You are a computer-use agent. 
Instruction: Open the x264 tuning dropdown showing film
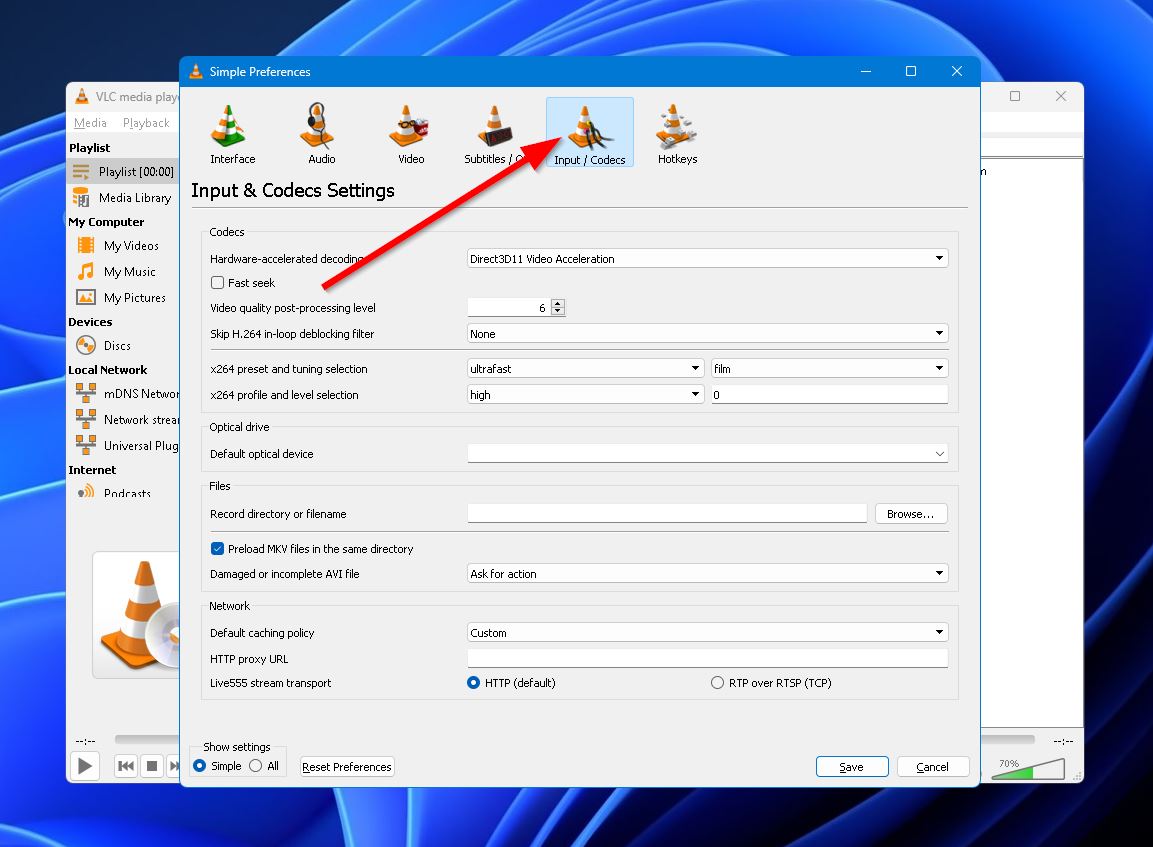point(829,368)
